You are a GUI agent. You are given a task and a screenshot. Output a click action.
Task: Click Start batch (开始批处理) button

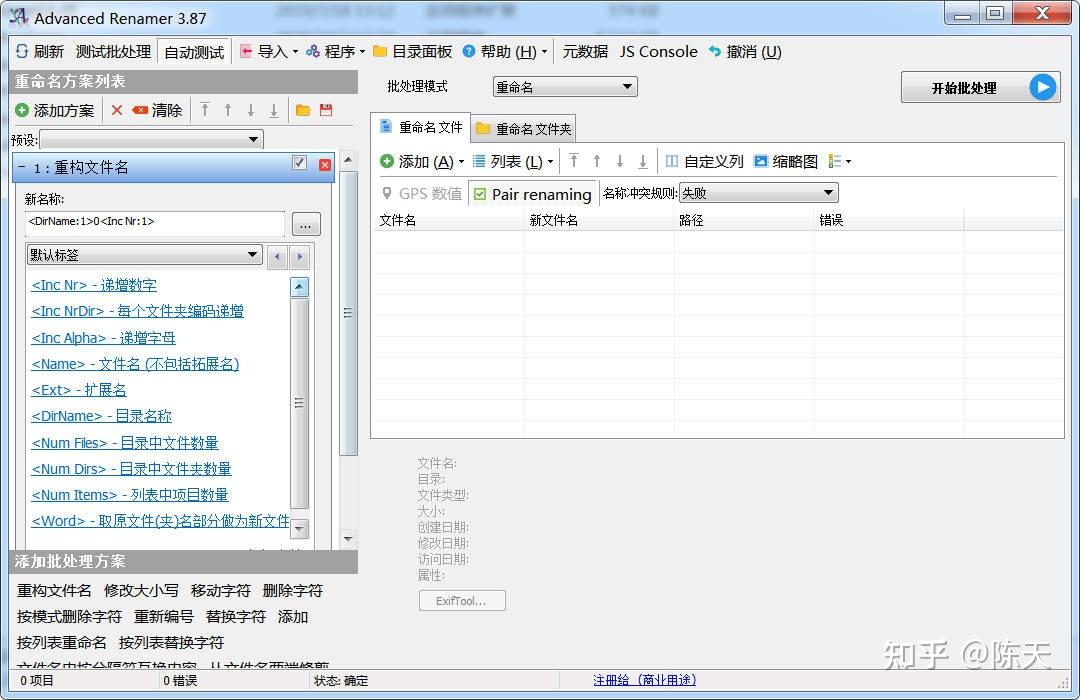click(980, 88)
